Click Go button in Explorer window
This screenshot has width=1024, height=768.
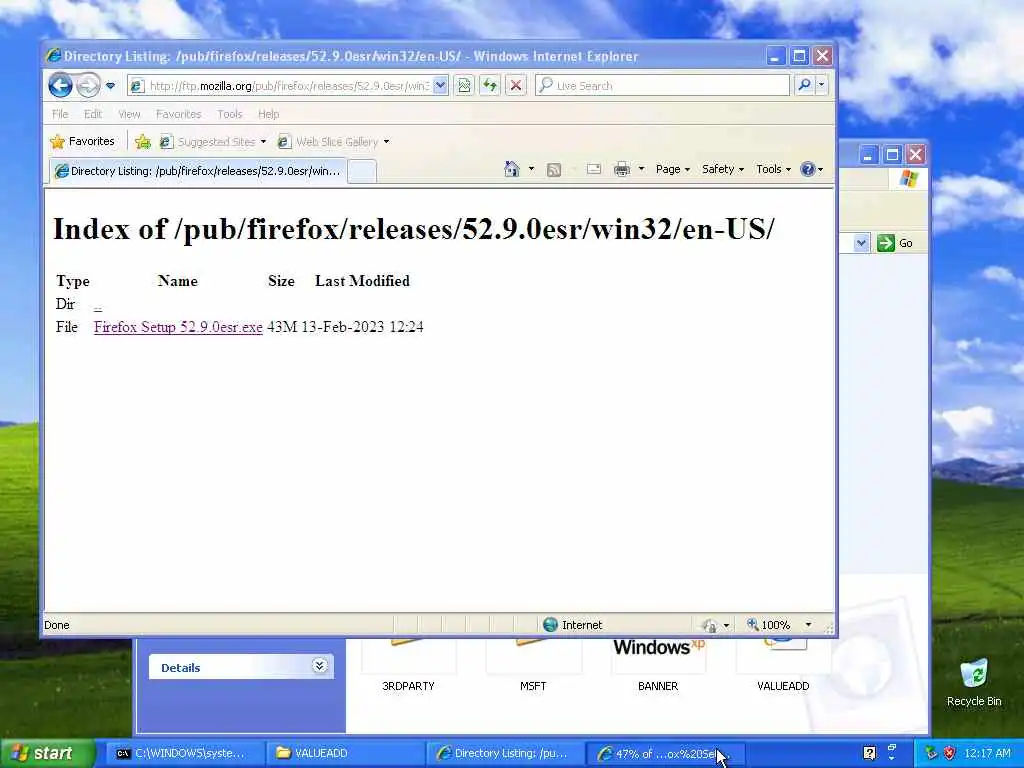[895, 243]
